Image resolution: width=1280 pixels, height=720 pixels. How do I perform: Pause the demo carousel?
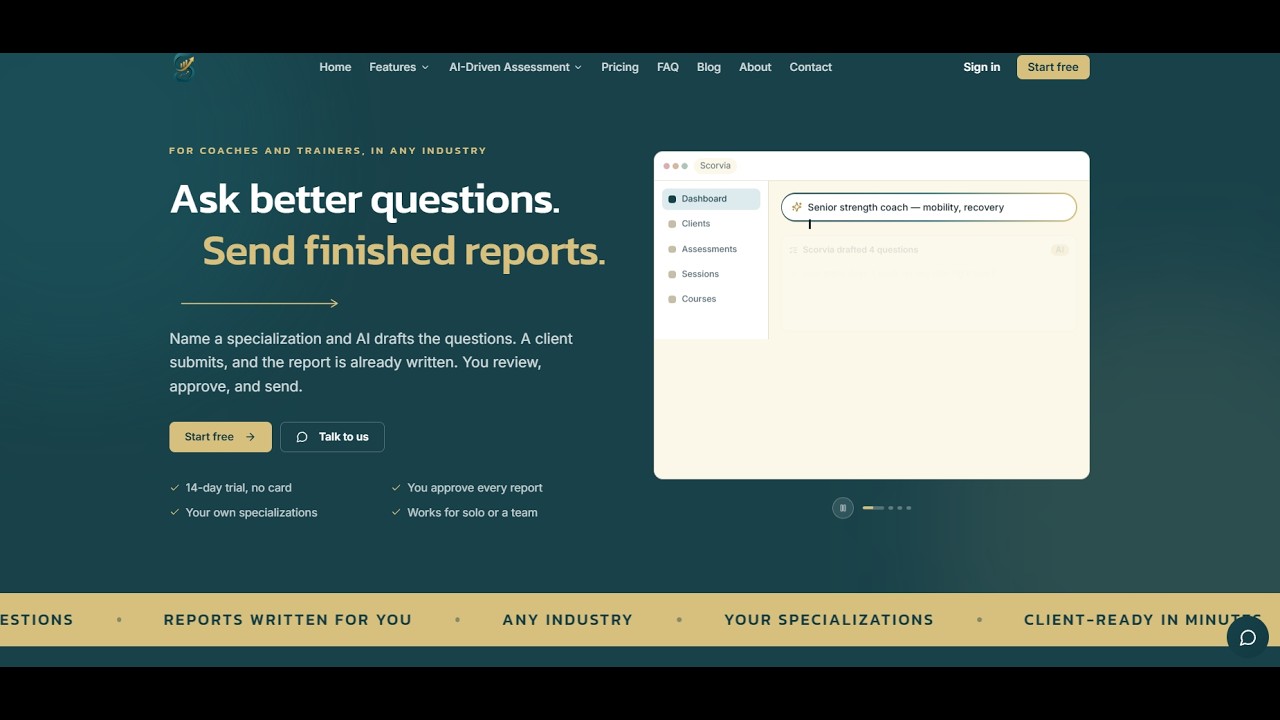[843, 508]
